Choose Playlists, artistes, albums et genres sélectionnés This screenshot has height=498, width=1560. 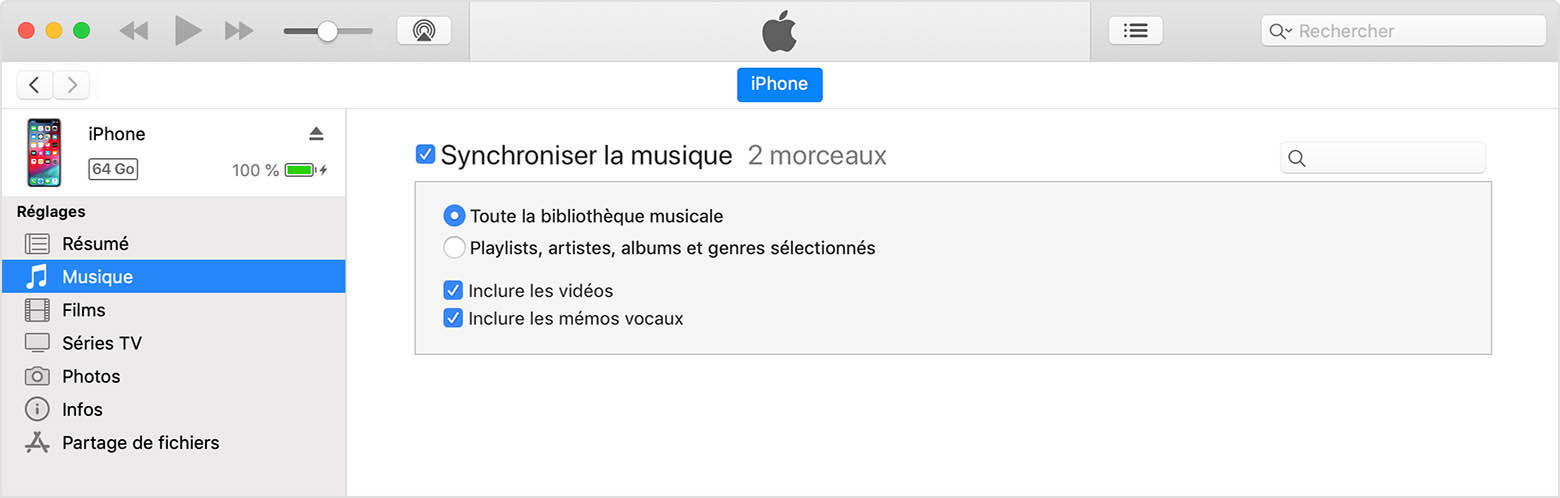click(454, 247)
